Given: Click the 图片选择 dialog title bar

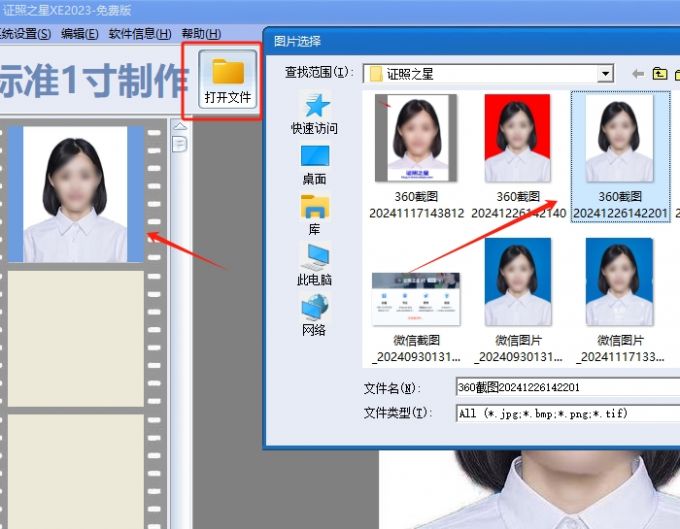Looking at the screenshot, I should (472, 42).
